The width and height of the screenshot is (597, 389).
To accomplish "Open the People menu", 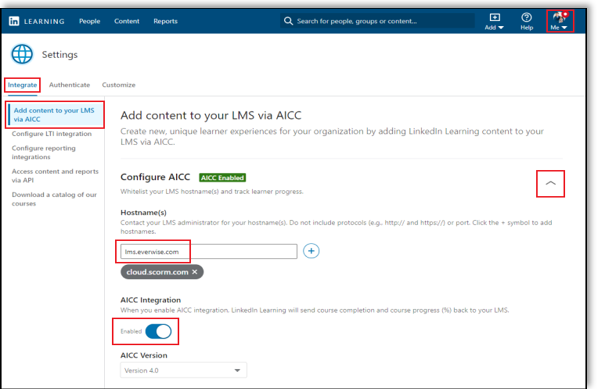I will [x=89, y=21].
